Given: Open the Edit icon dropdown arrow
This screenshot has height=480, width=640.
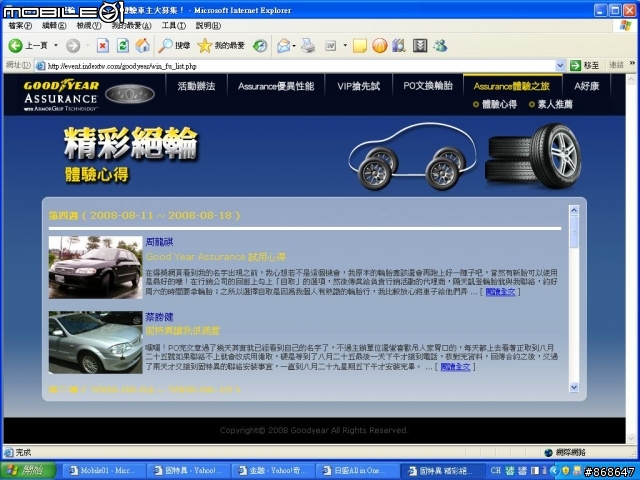Looking at the screenshot, I should pyautogui.click(x=345, y=45).
